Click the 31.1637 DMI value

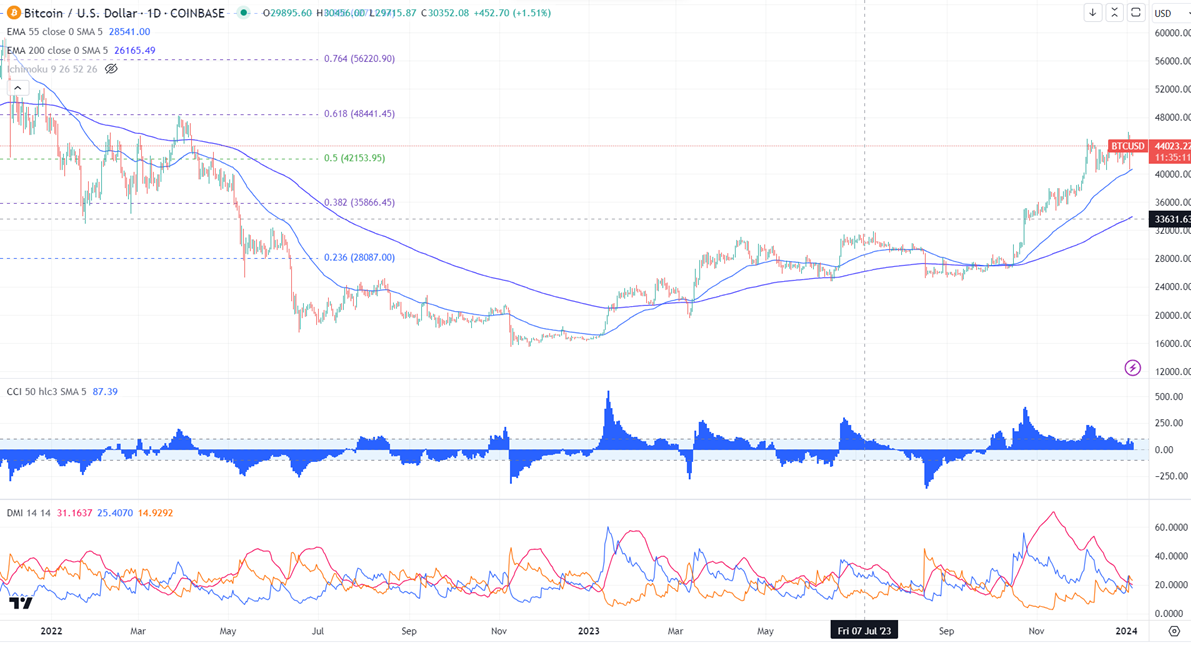74,513
